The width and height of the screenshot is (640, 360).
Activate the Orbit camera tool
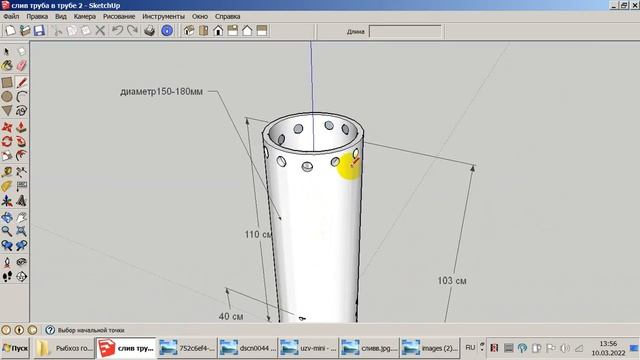(7, 218)
